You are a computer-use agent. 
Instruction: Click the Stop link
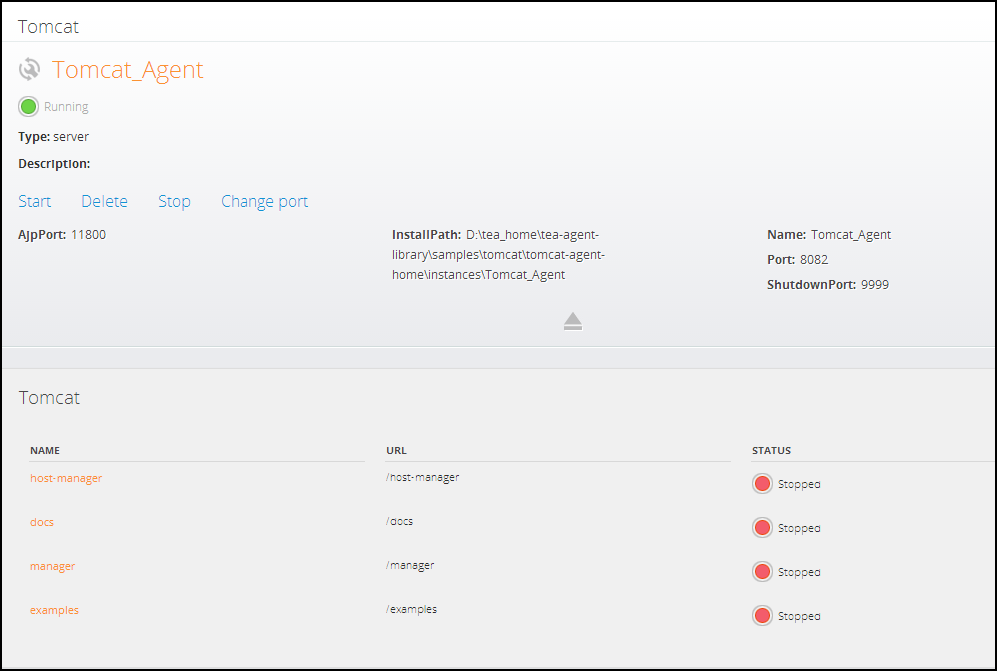point(174,201)
